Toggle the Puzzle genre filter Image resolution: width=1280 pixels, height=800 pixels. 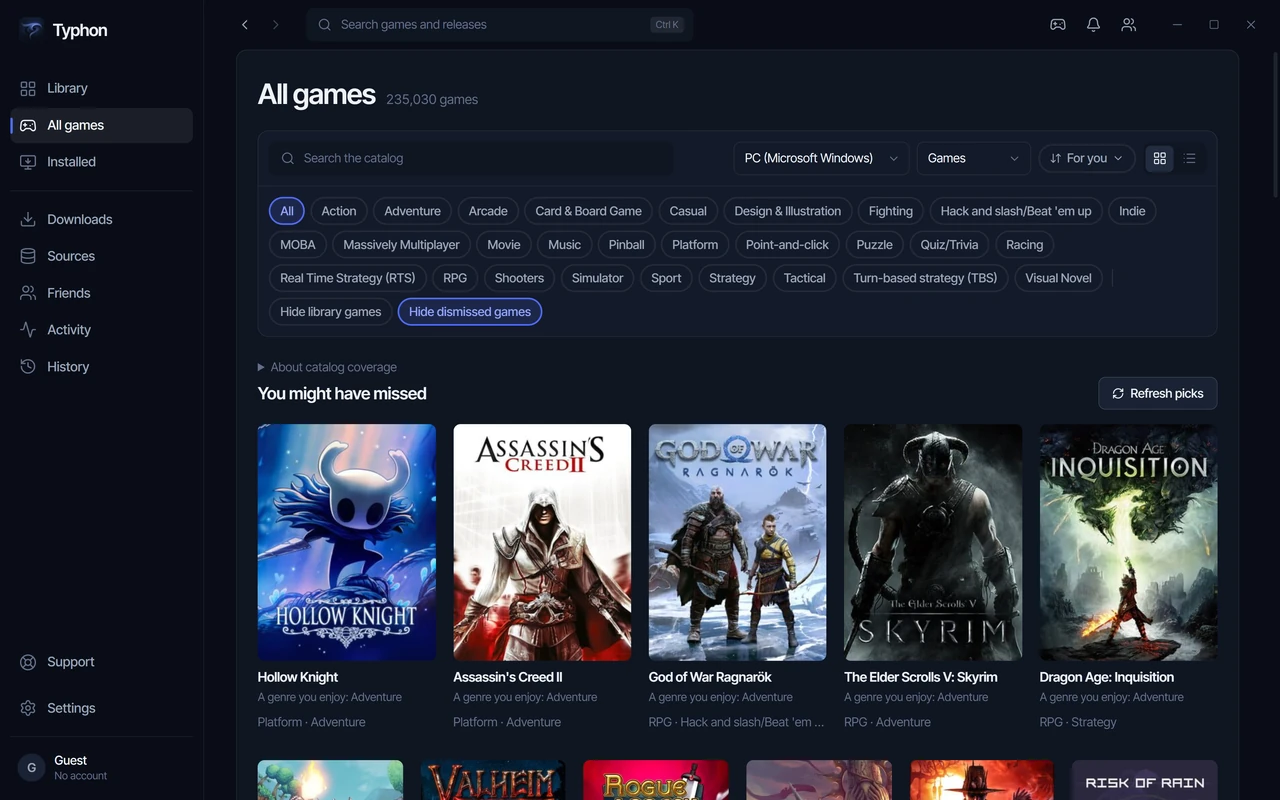point(874,245)
